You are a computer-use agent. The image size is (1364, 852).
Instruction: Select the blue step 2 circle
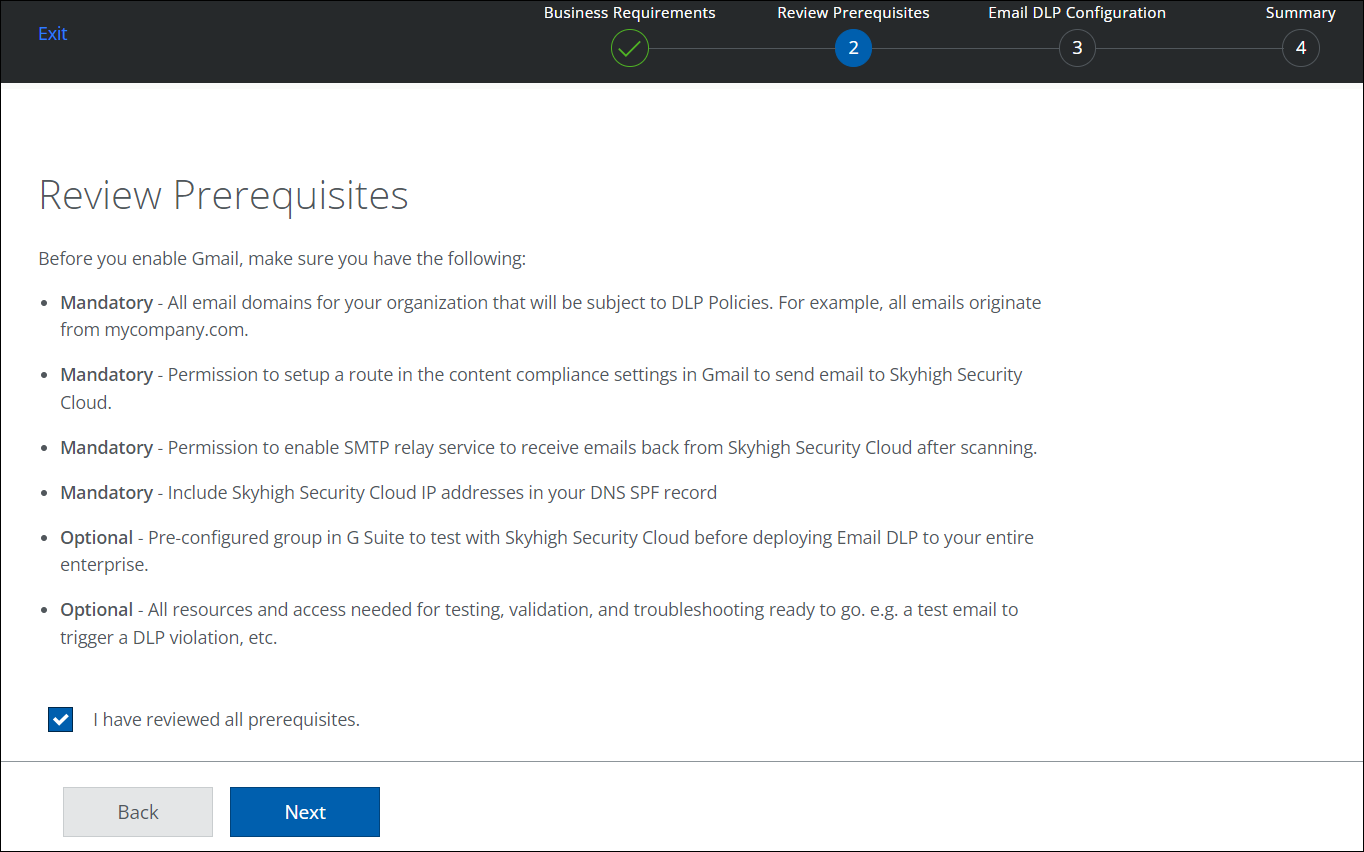(853, 48)
